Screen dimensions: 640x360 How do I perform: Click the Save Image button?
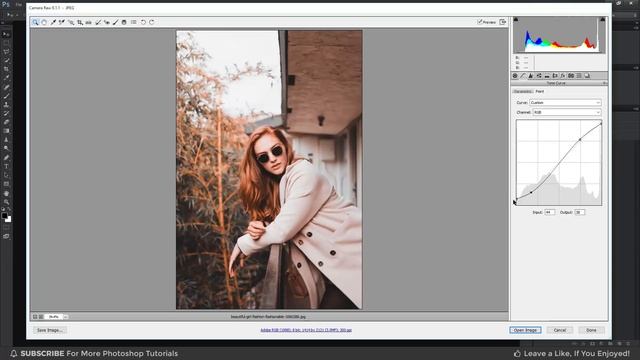[49, 330]
